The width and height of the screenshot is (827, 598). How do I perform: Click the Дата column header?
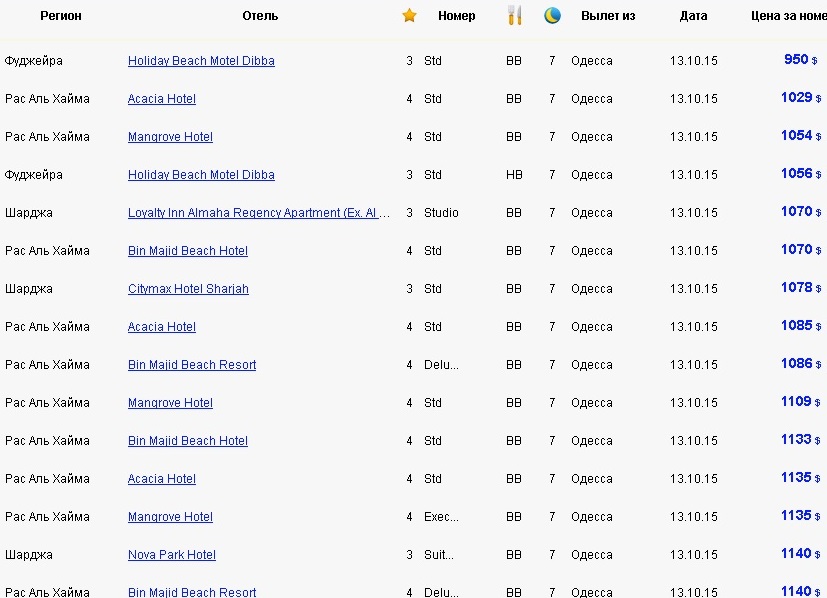click(x=693, y=16)
